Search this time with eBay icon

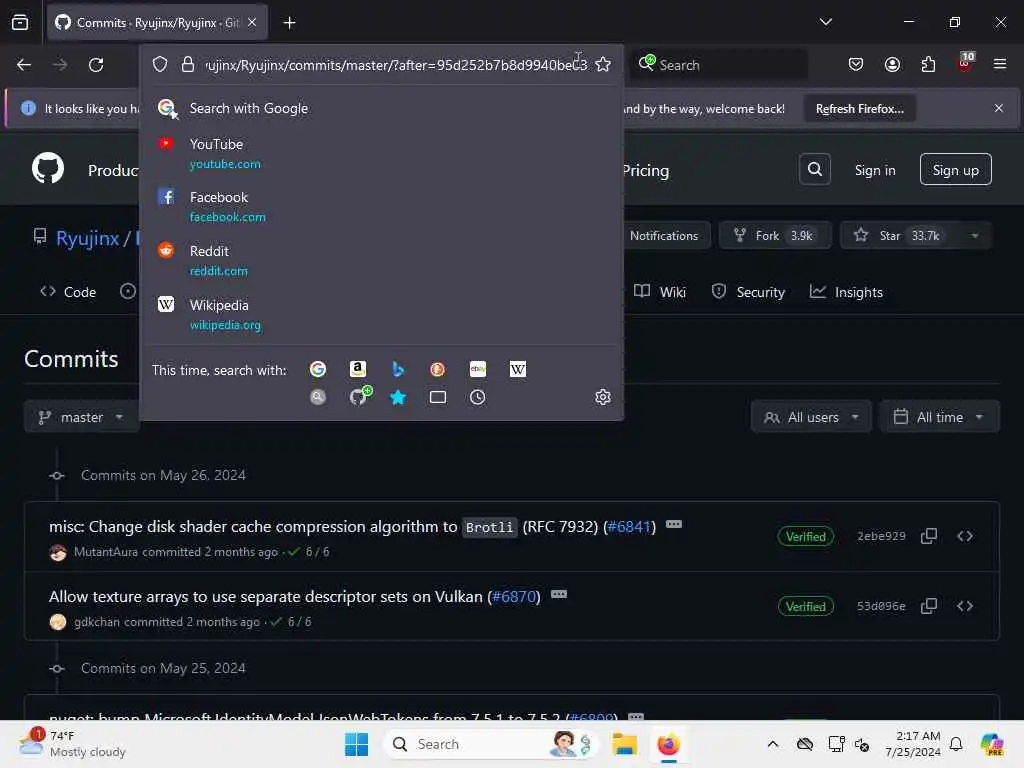477,370
